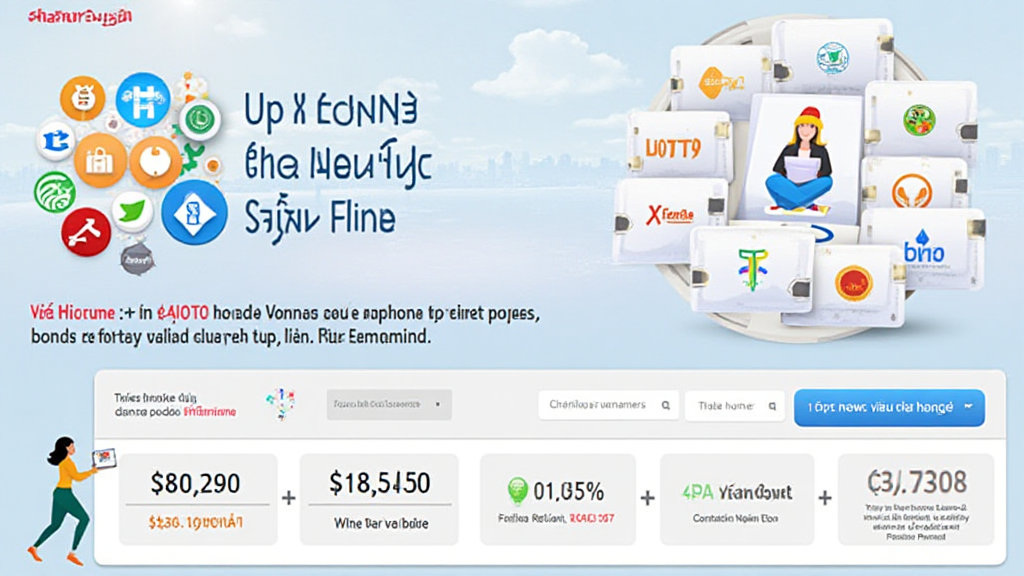Image resolution: width=1024 pixels, height=576 pixels.
Task: Open the card with colorful T logo
Action: 753,269
